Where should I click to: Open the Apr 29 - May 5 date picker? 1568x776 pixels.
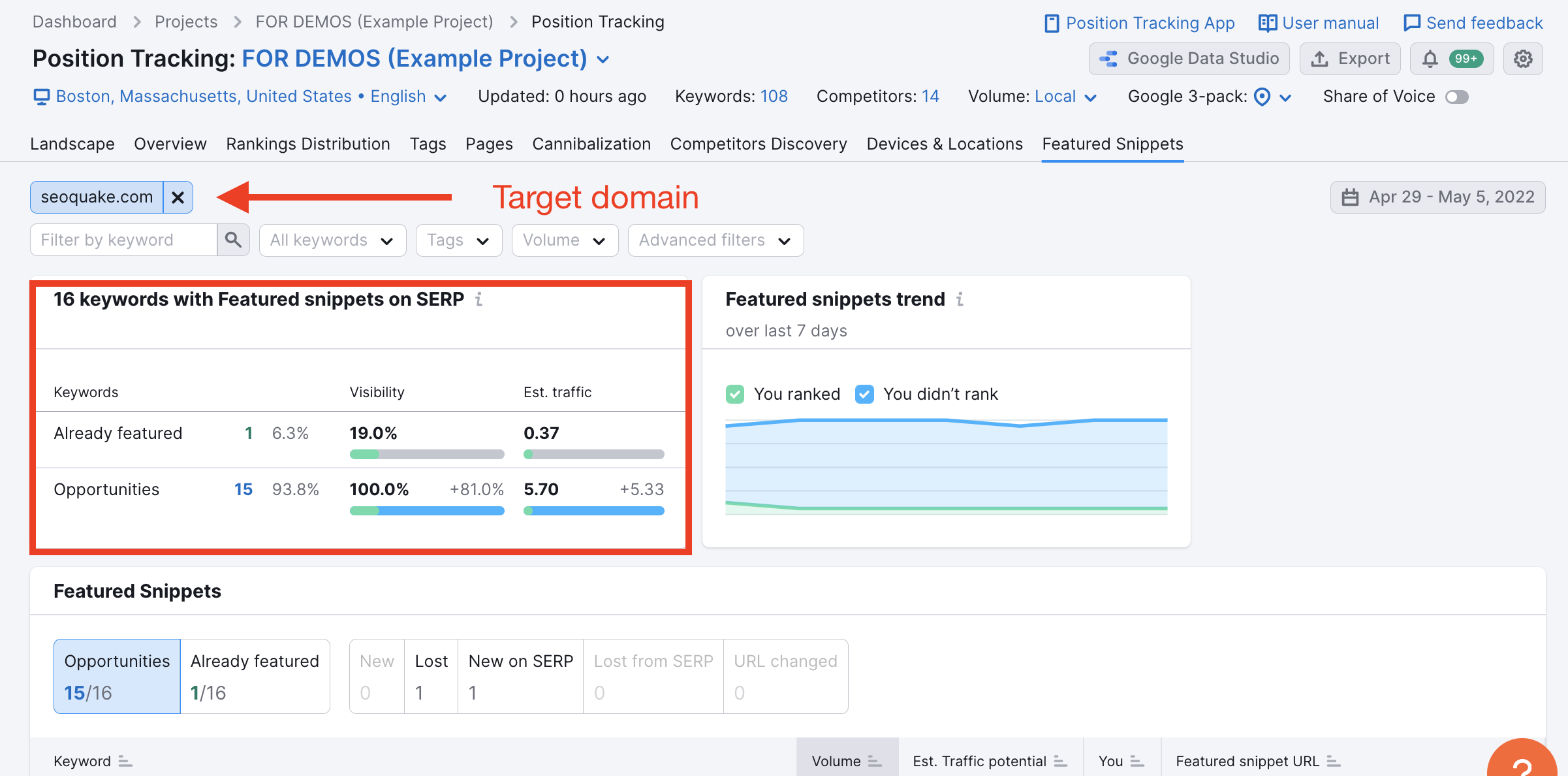1438,197
